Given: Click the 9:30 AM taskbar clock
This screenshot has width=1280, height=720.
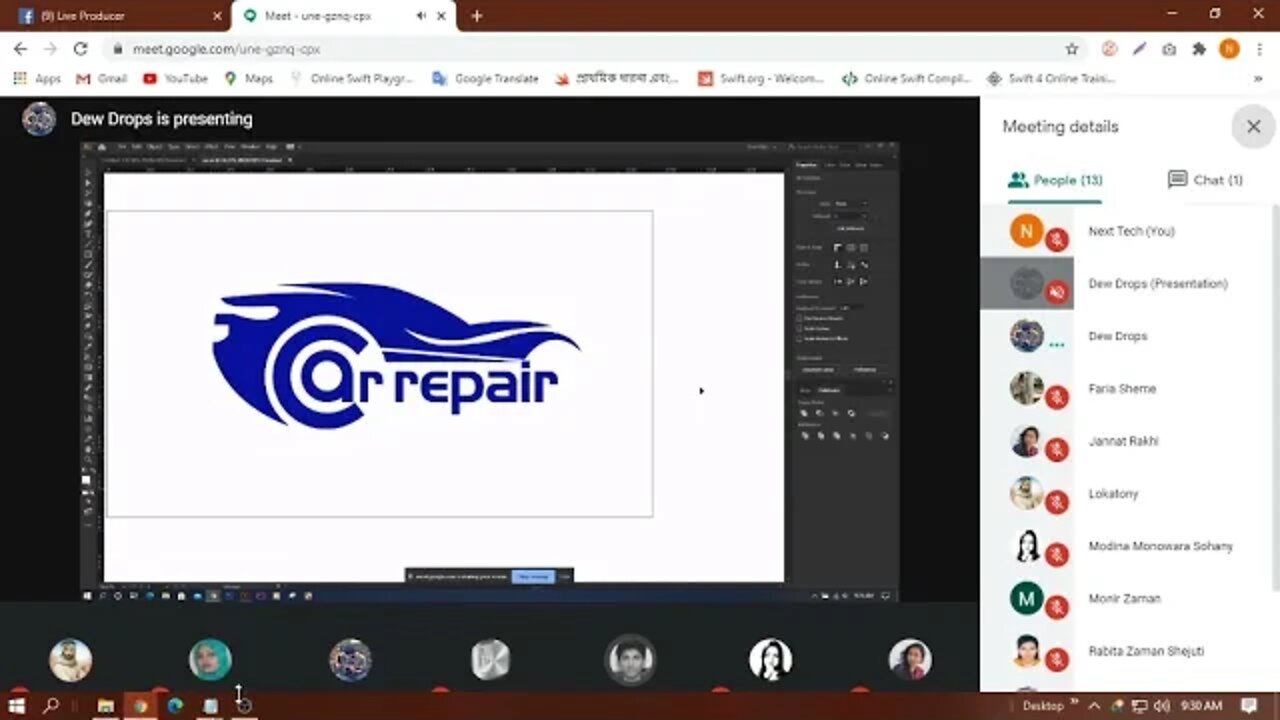Looking at the screenshot, I should [x=1200, y=706].
